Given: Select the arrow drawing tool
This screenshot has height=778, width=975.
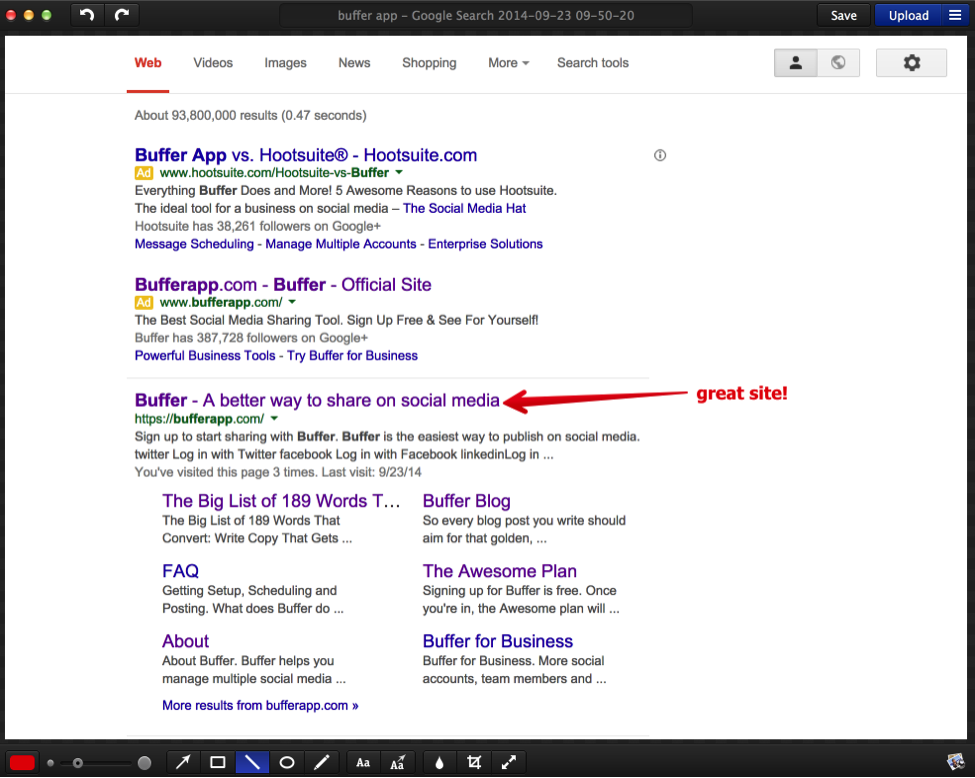Looking at the screenshot, I should click(x=183, y=762).
